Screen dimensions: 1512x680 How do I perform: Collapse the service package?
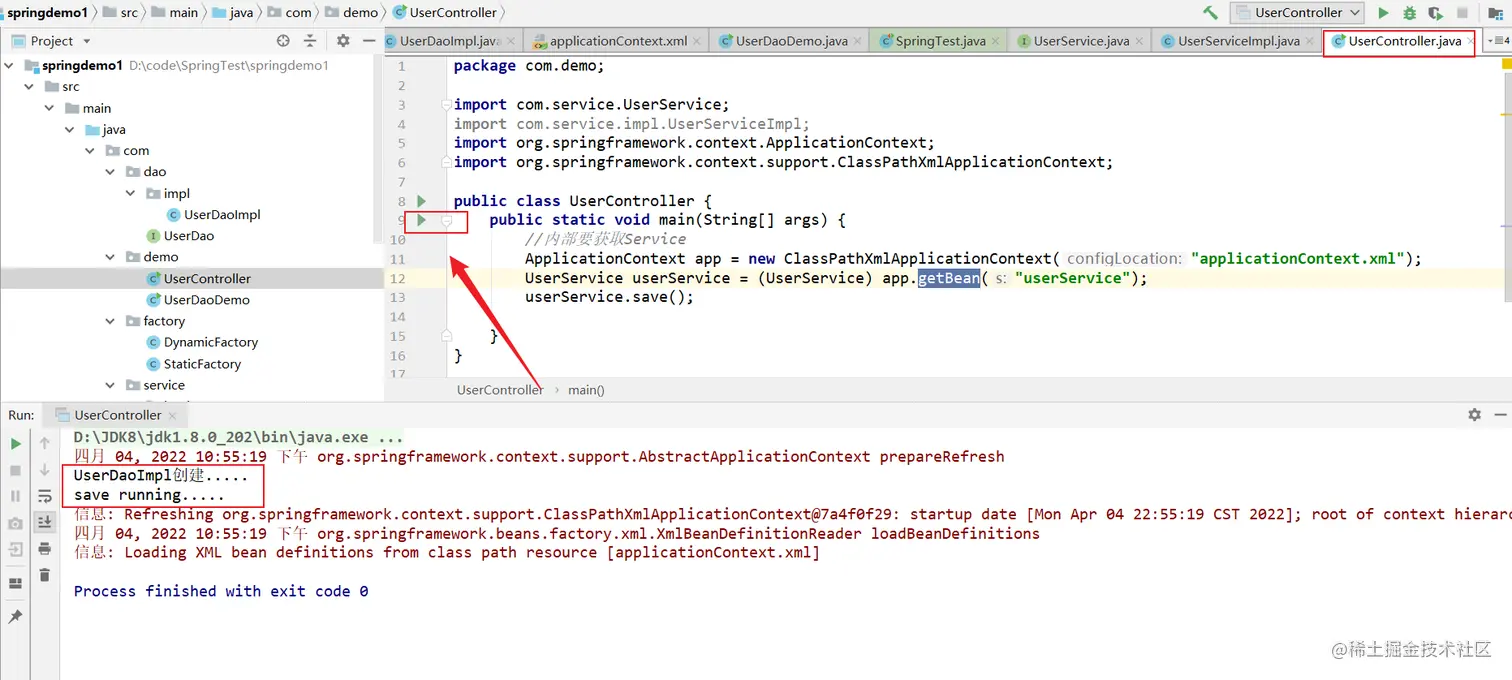[x=110, y=385]
